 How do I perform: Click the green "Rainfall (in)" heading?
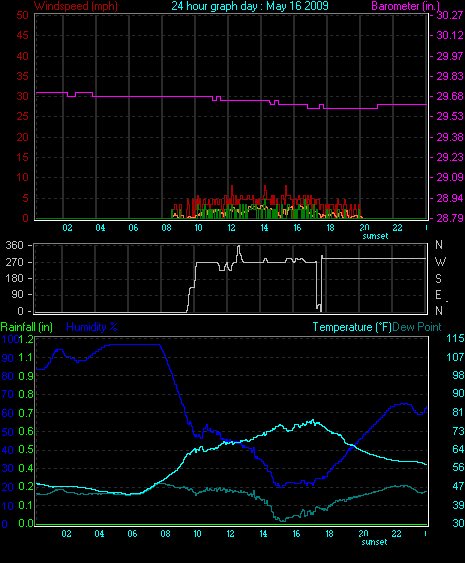[x=27, y=327]
